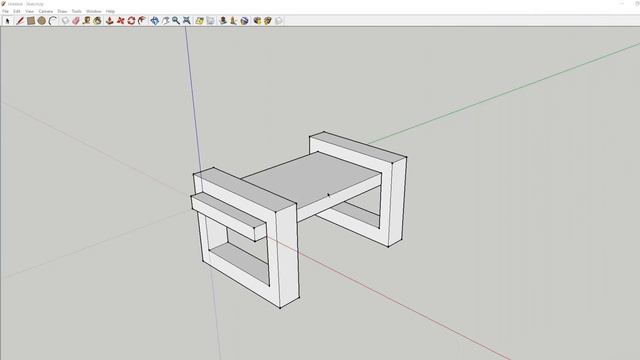640x360 pixels.
Task: Select the Tape Measure tool
Action: pyautogui.click(x=87, y=20)
